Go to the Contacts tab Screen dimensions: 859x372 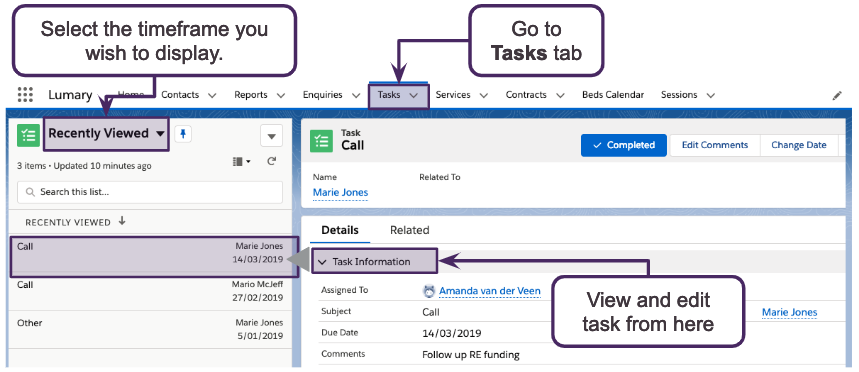coord(180,95)
